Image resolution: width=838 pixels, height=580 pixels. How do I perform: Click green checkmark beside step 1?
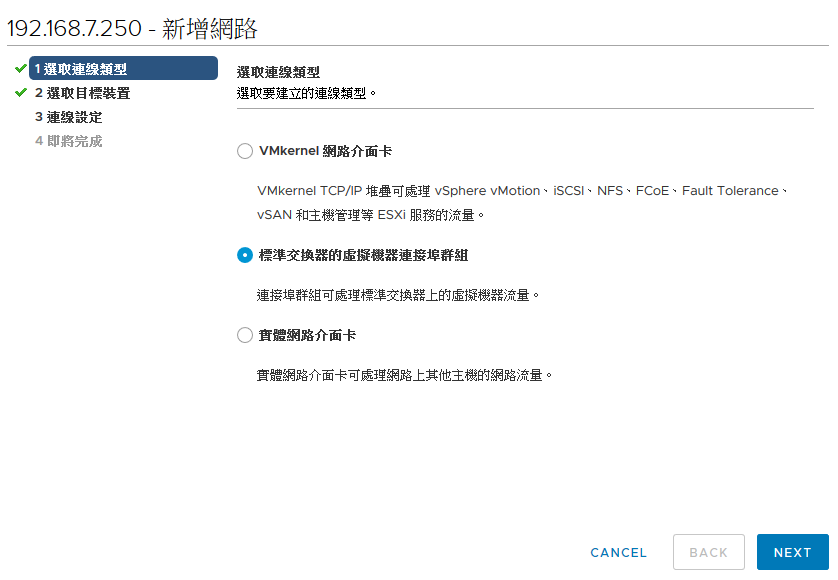21,68
